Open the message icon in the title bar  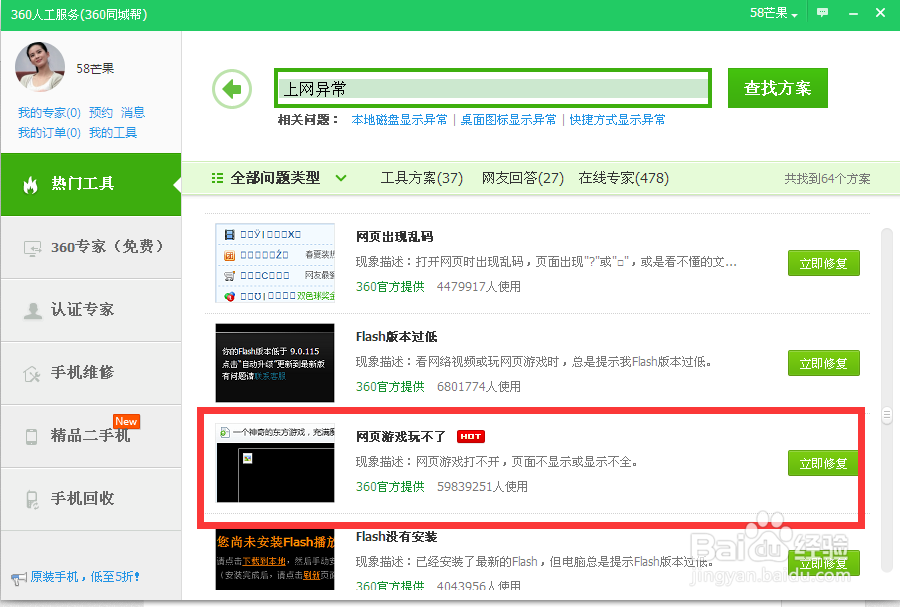point(822,13)
